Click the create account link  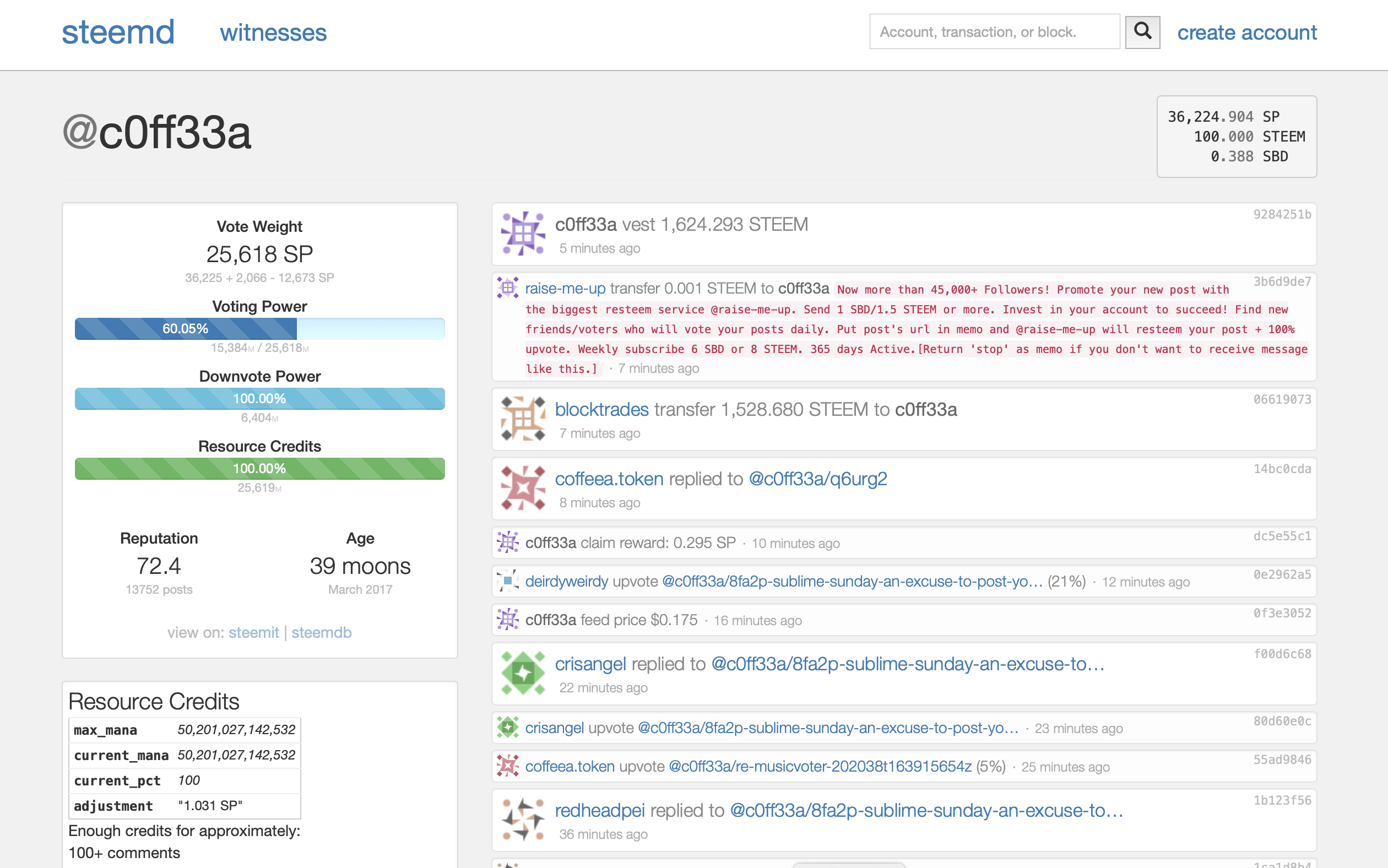[1247, 32]
